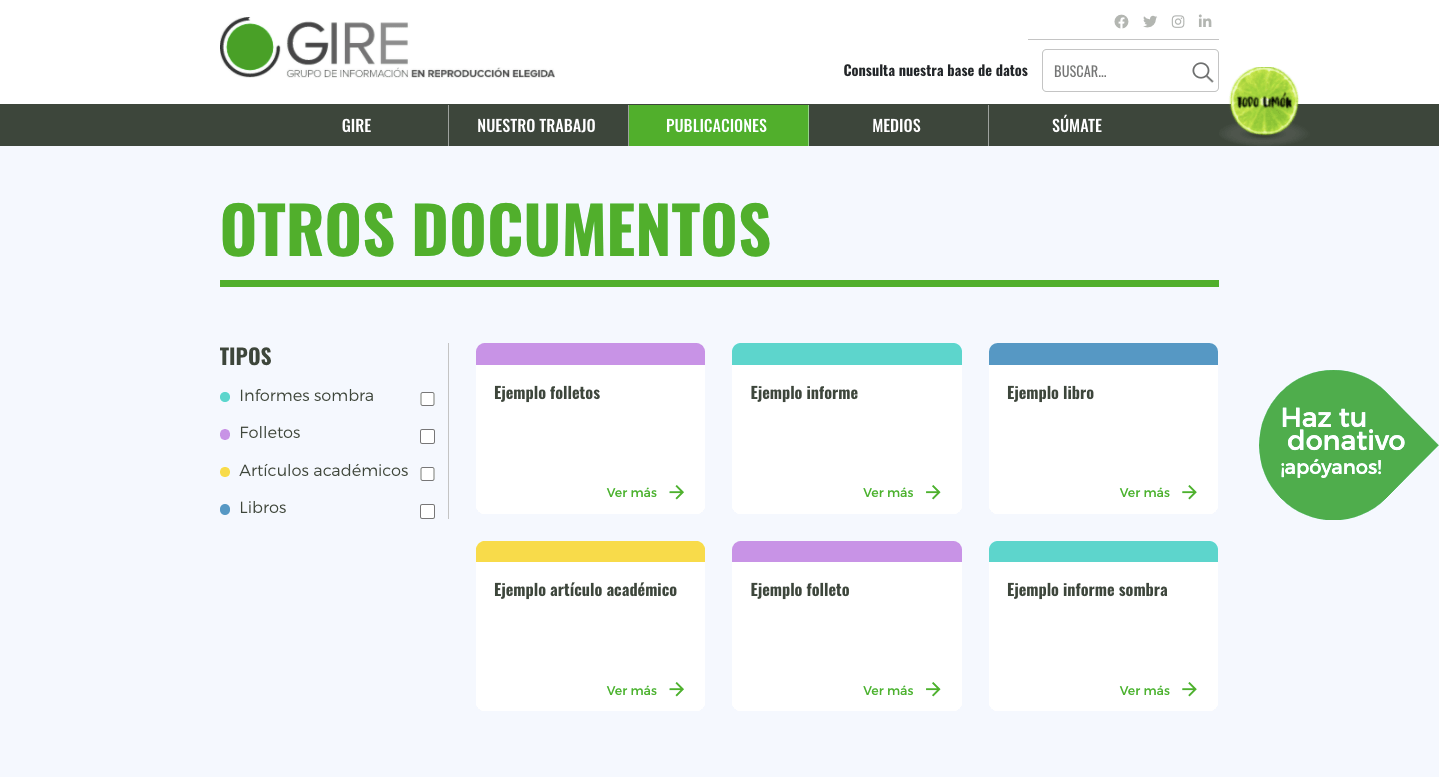Image resolution: width=1439 pixels, height=777 pixels.
Task: Check the Folletos filter checkbox
Action: (x=427, y=436)
